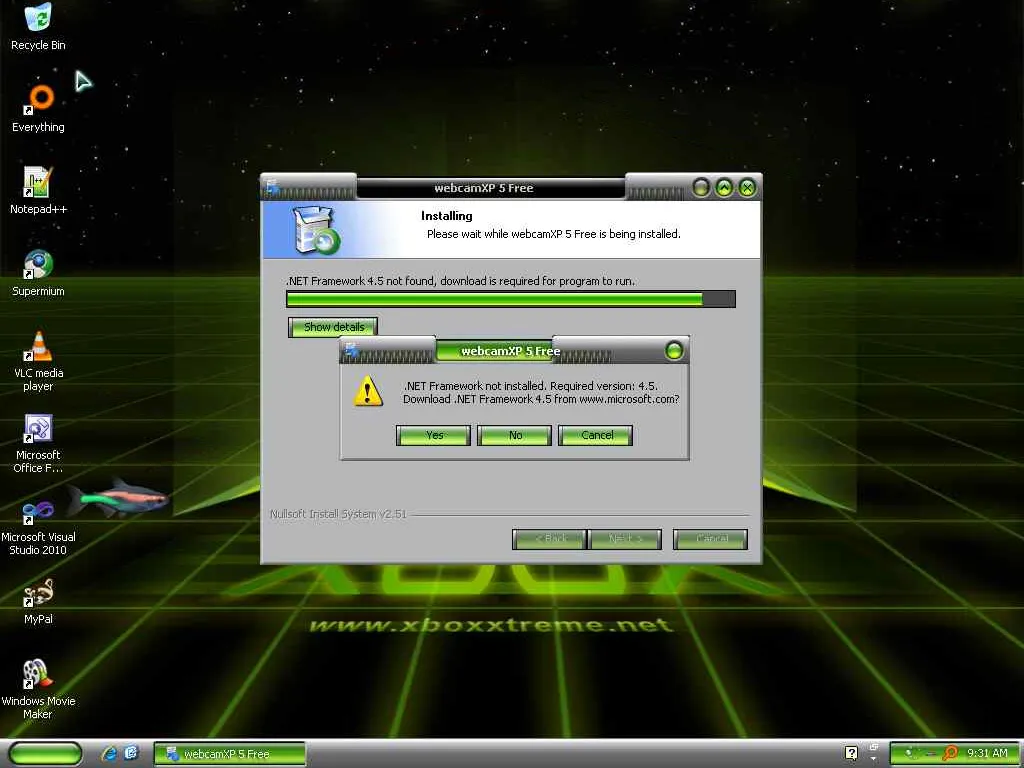Click second quick launch icon beside Internet Explorer
The height and width of the screenshot is (768, 1024).
(x=131, y=754)
